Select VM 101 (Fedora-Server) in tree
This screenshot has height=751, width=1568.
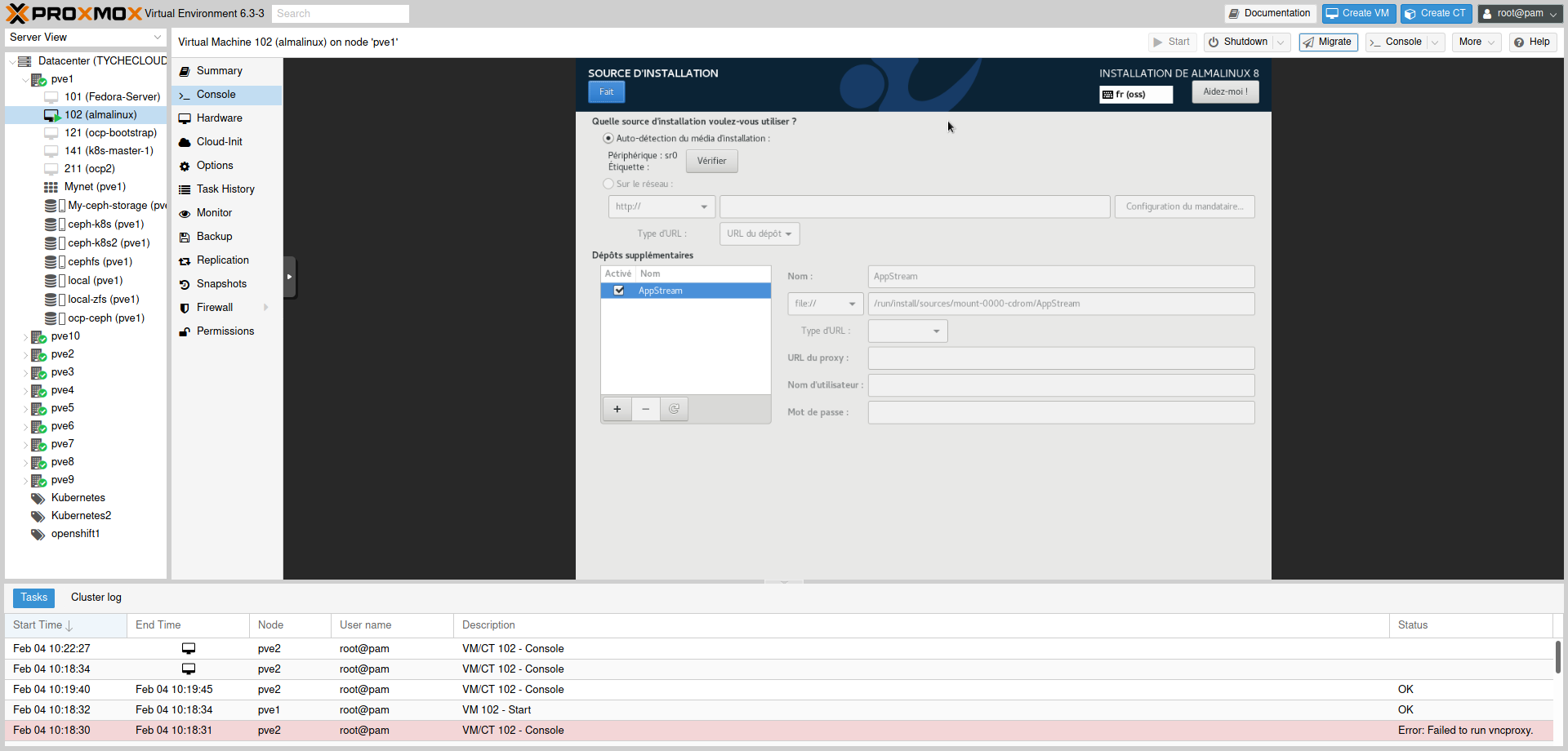click(x=112, y=97)
